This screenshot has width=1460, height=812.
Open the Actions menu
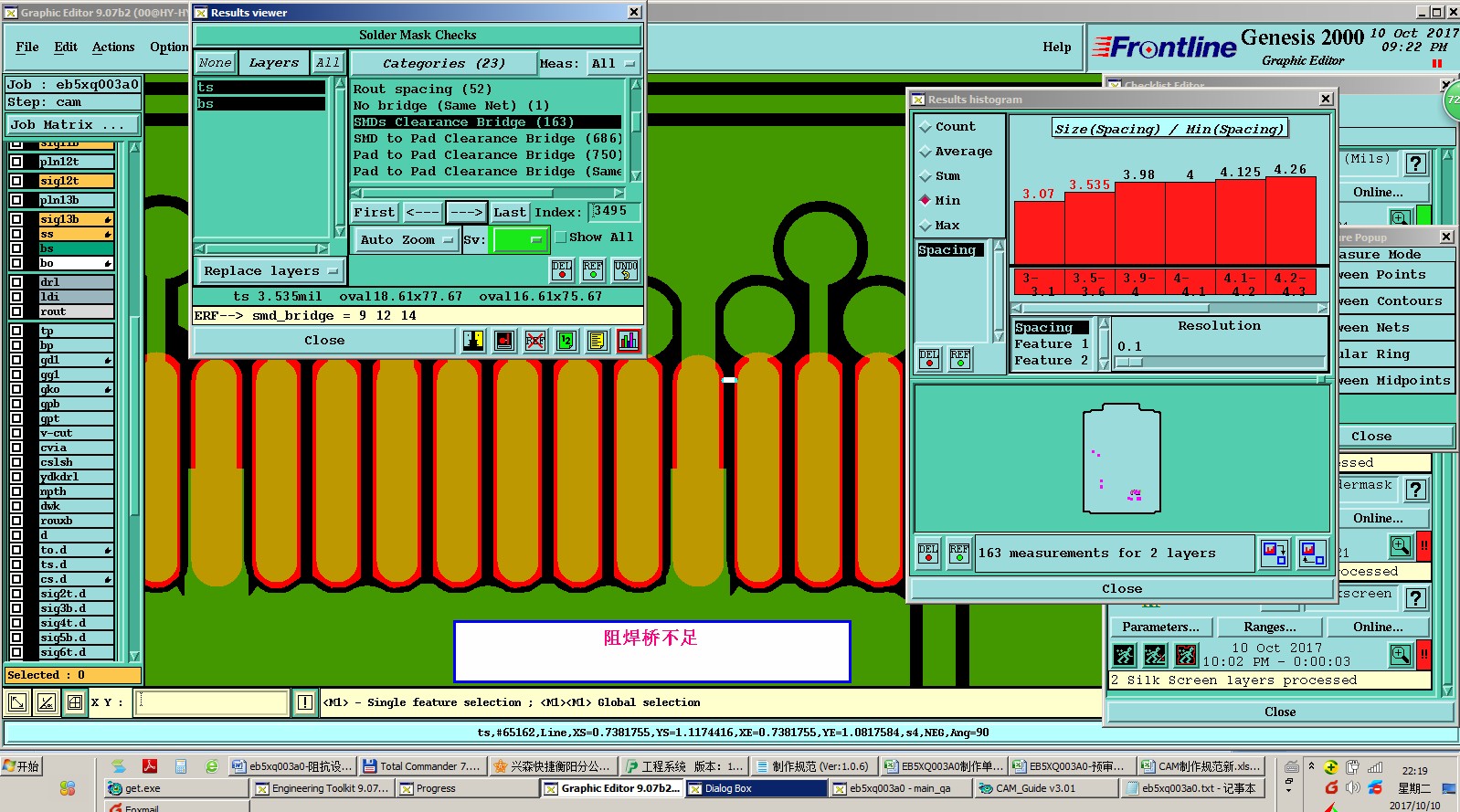tap(113, 47)
